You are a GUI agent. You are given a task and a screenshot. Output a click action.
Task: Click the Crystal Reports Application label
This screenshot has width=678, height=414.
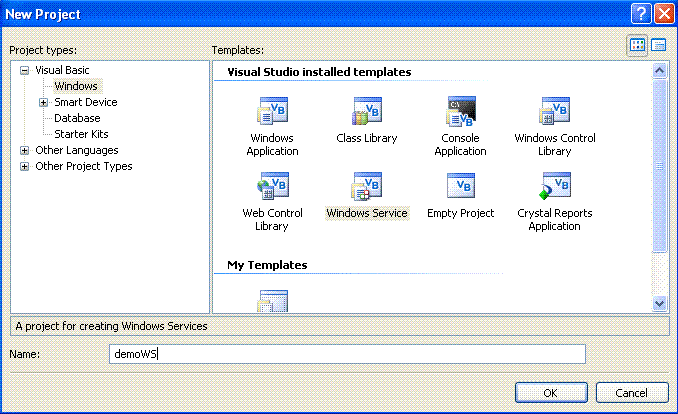(x=555, y=220)
